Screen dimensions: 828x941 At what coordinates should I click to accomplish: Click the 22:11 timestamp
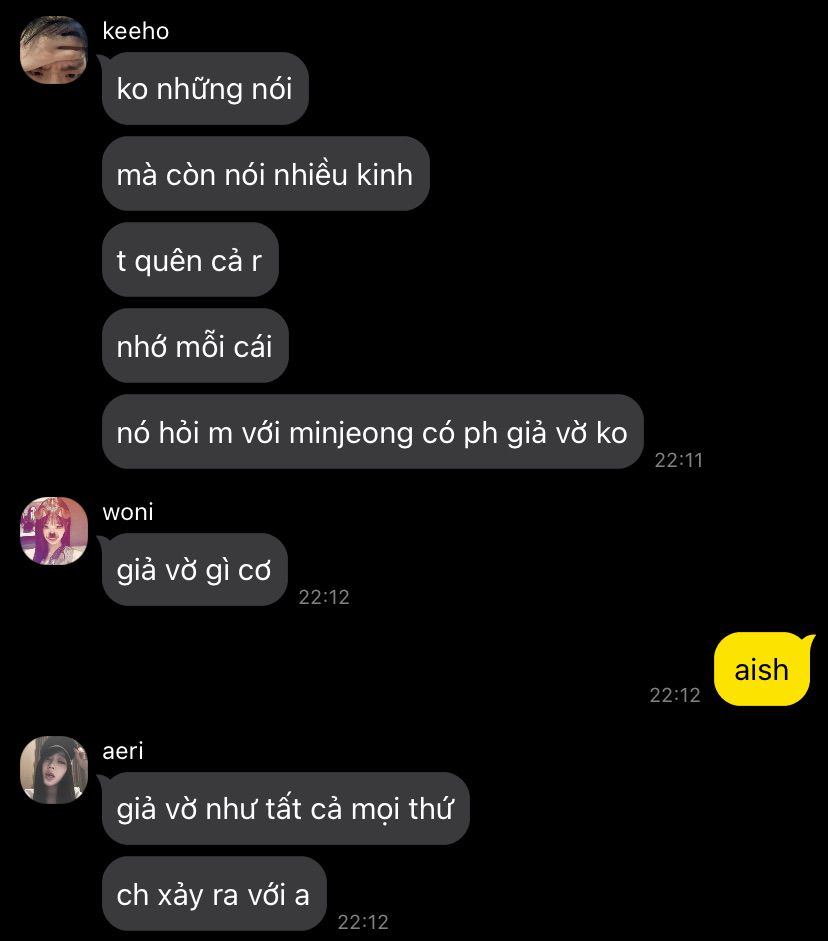click(x=679, y=460)
